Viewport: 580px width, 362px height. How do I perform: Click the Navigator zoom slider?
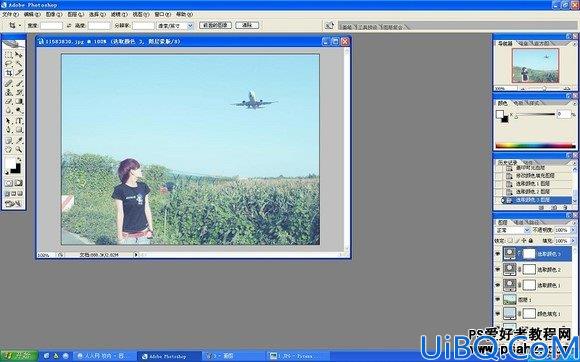(544, 89)
